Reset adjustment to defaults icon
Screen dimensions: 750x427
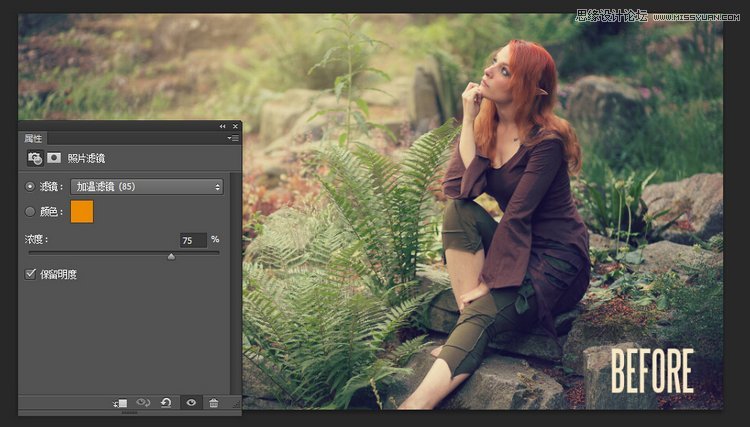tap(166, 402)
